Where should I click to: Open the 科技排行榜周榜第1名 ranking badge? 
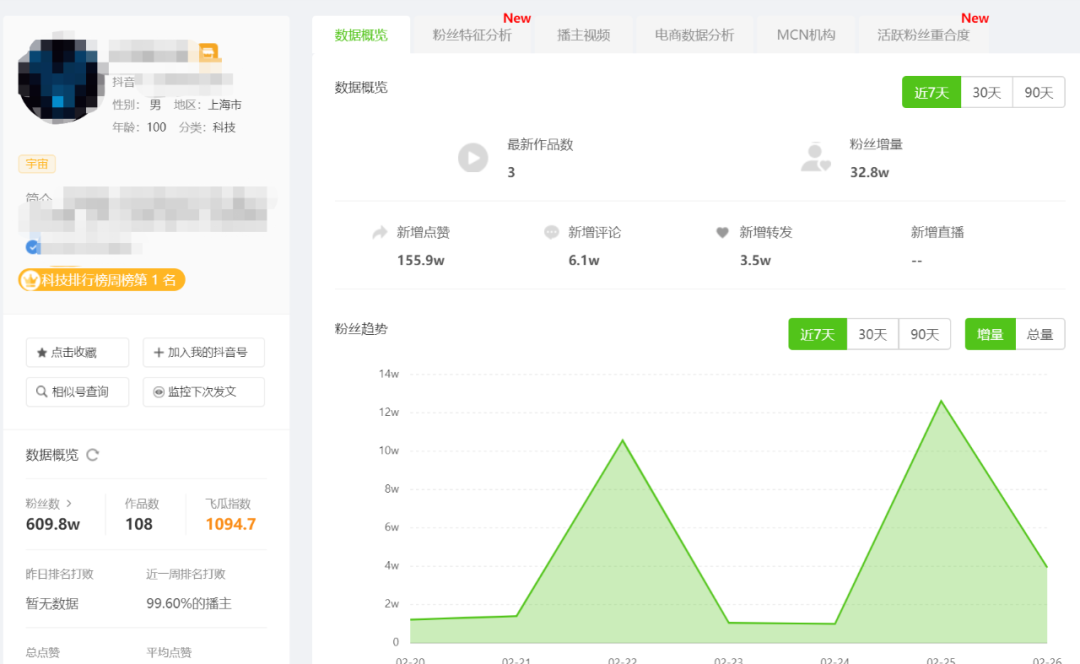coord(101,280)
